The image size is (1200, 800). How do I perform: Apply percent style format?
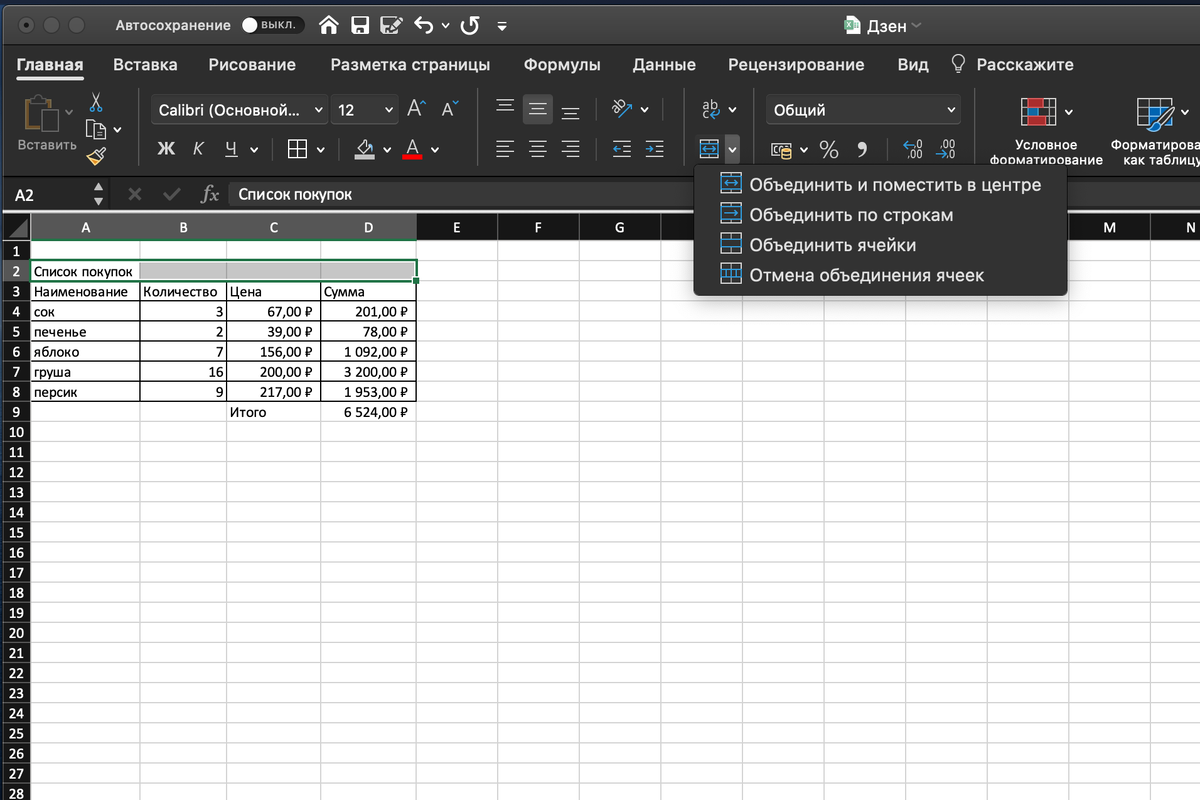(x=829, y=149)
